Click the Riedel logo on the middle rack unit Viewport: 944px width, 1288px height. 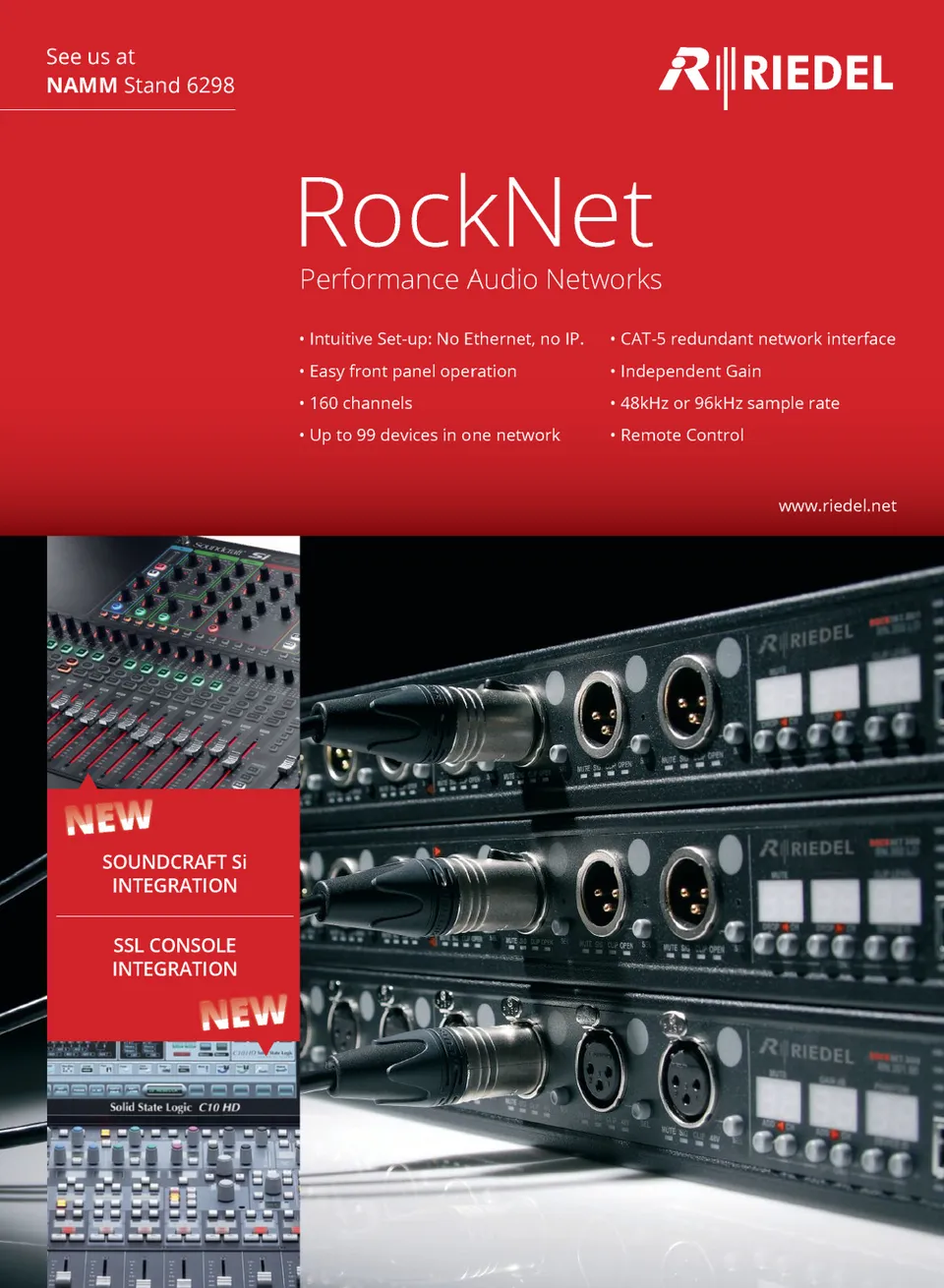click(x=806, y=848)
